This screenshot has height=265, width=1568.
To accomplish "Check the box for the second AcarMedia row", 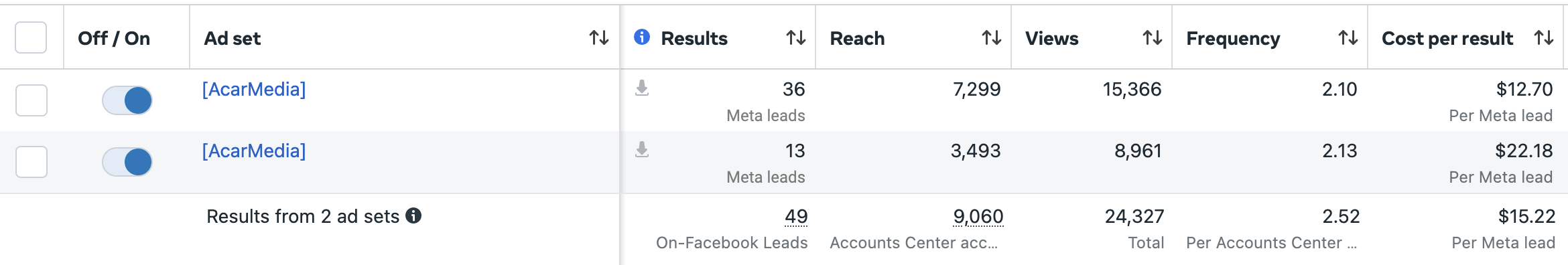I will [31, 162].
